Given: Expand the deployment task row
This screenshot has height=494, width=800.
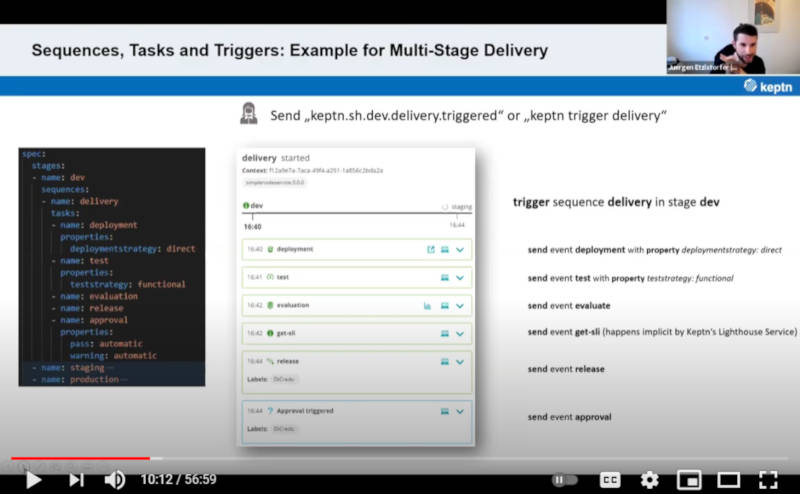Looking at the screenshot, I should click(460, 250).
